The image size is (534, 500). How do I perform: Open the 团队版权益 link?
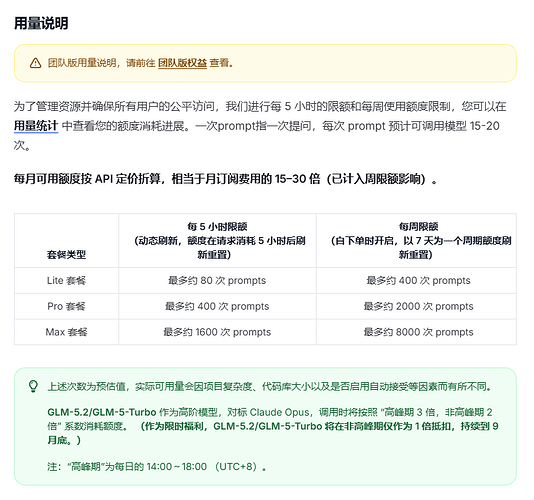182,63
